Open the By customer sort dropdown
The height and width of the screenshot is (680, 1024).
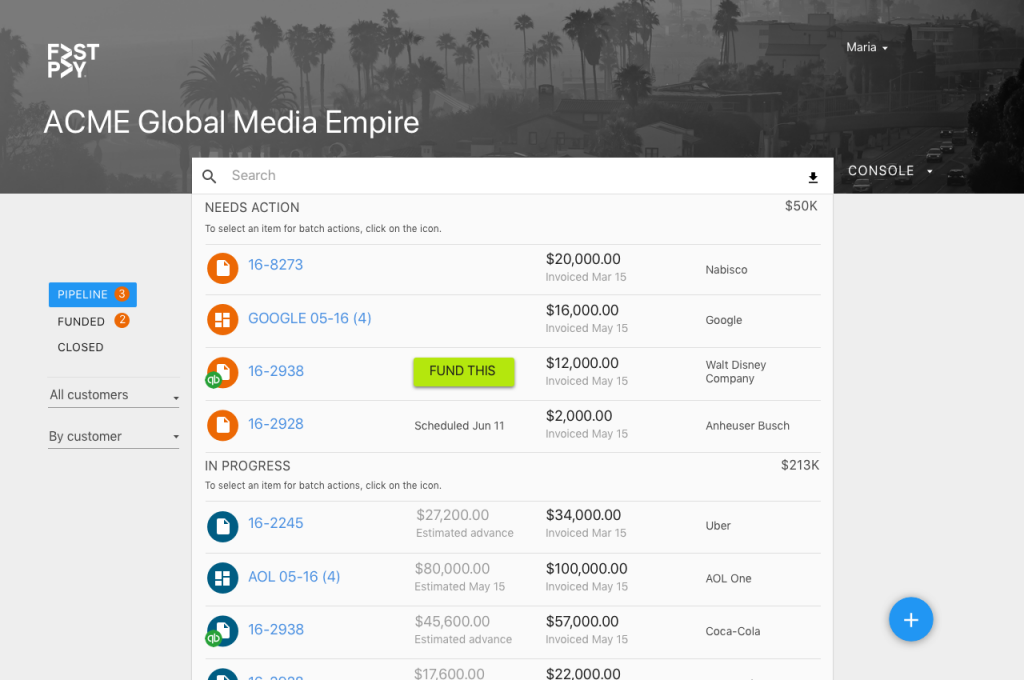tap(114, 437)
